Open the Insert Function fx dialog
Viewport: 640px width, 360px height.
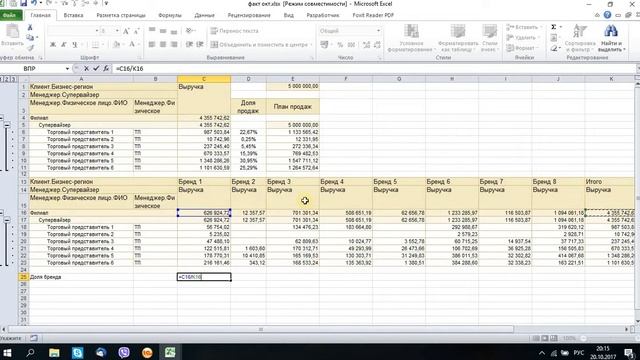(106, 69)
